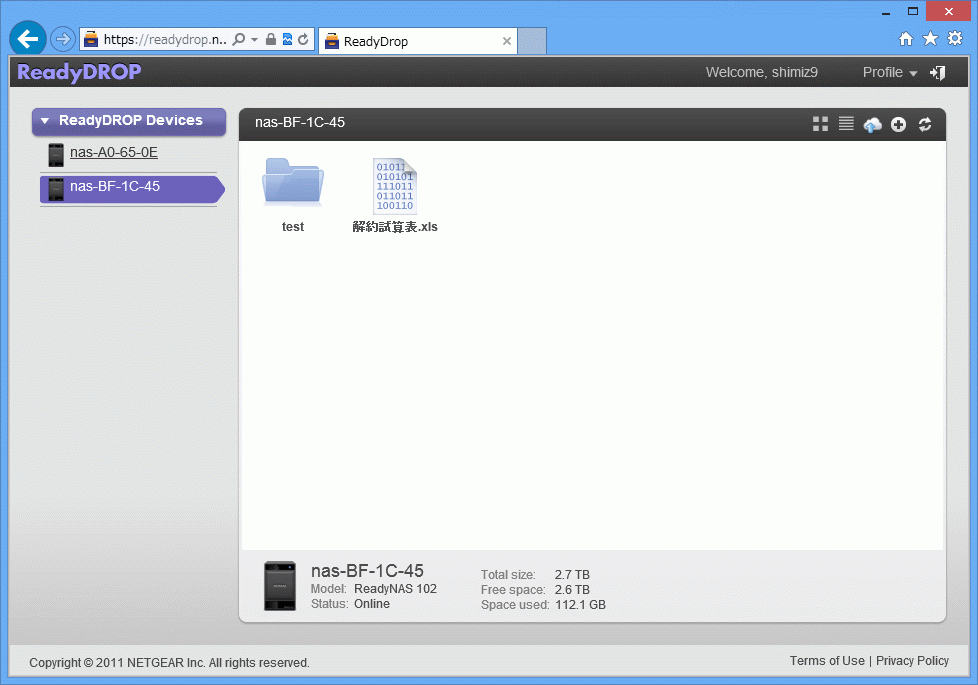Viewport: 978px width, 685px height.
Task: Open the browser home page icon
Action: pyautogui.click(x=906, y=39)
